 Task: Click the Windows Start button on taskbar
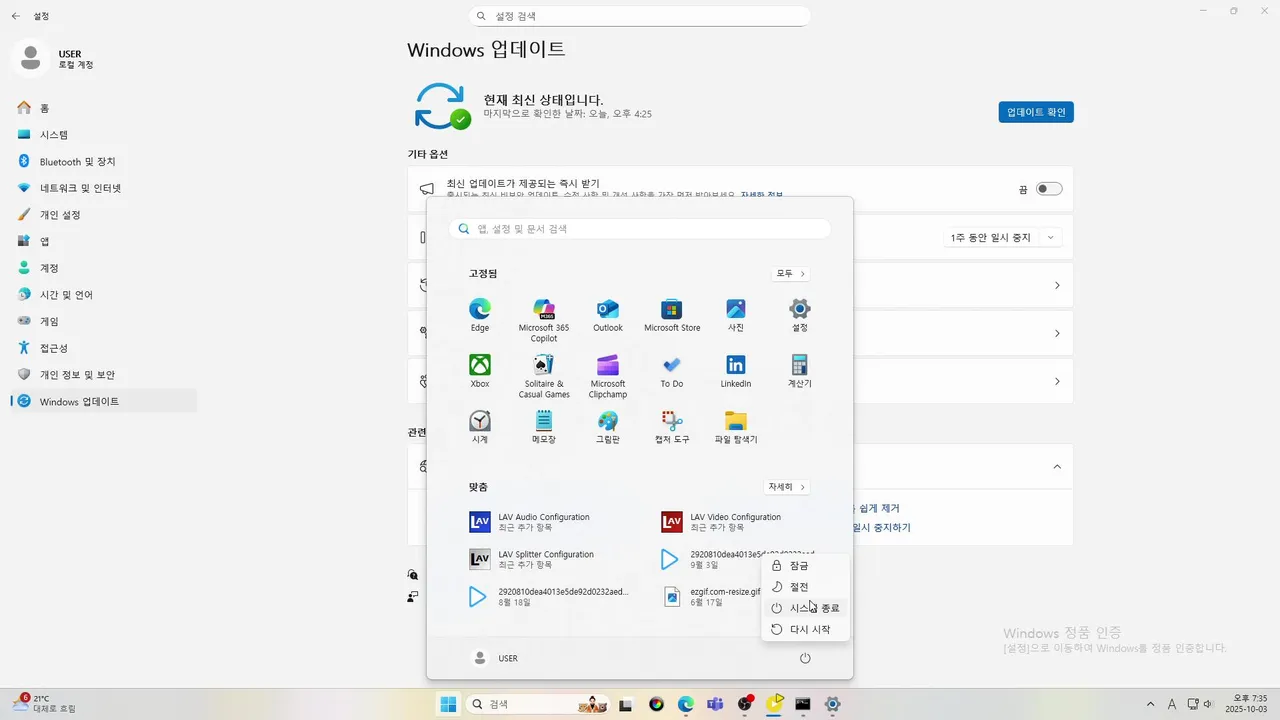point(448,704)
